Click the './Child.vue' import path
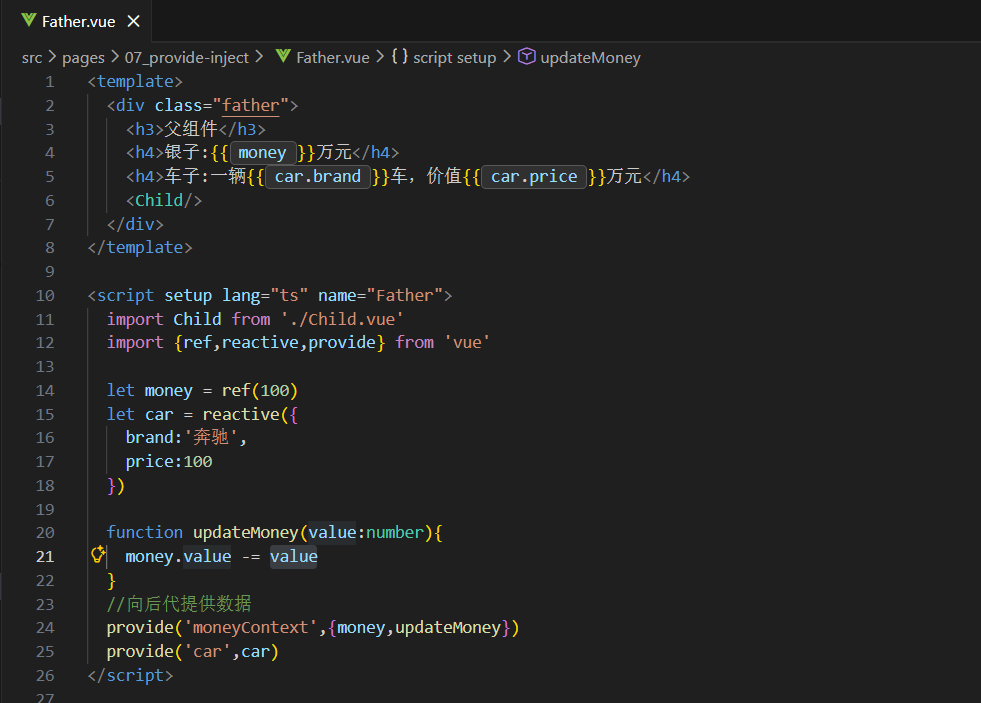Viewport: 981px width, 703px height. coord(342,319)
